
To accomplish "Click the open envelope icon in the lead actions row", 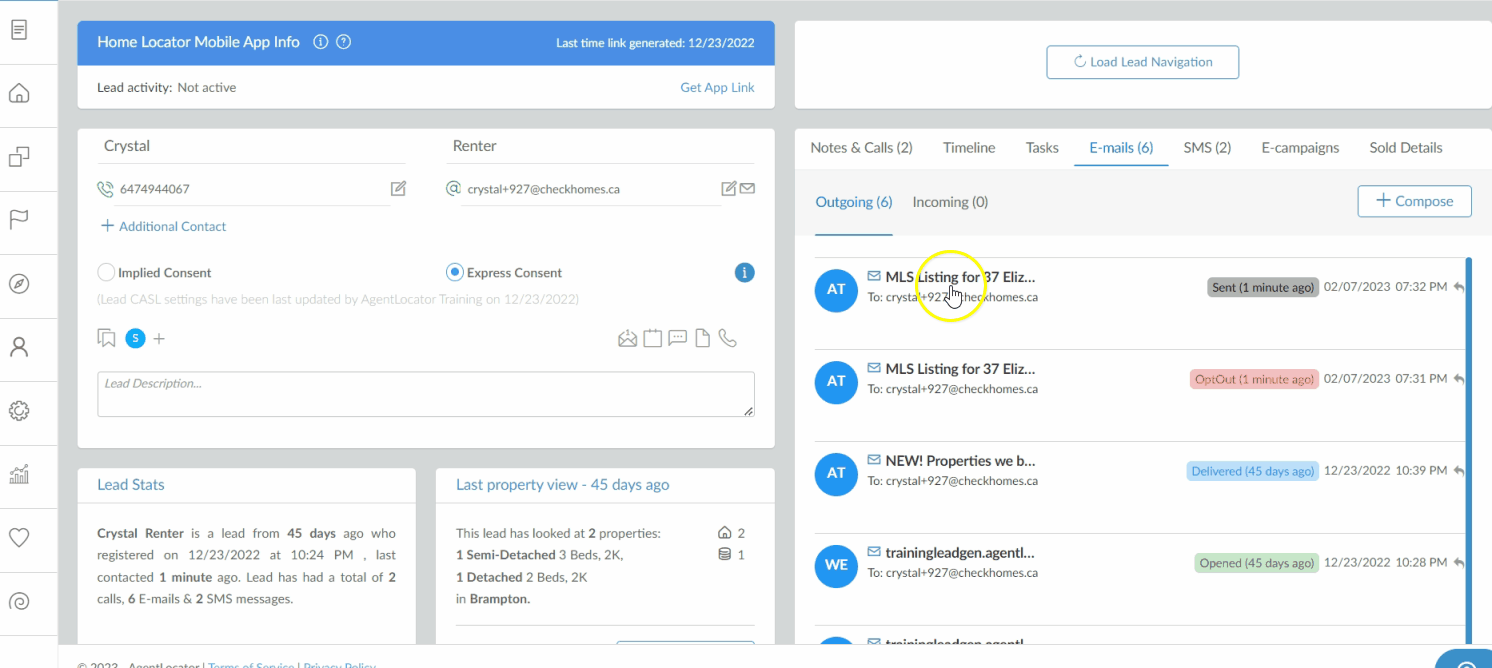I will [x=627, y=338].
